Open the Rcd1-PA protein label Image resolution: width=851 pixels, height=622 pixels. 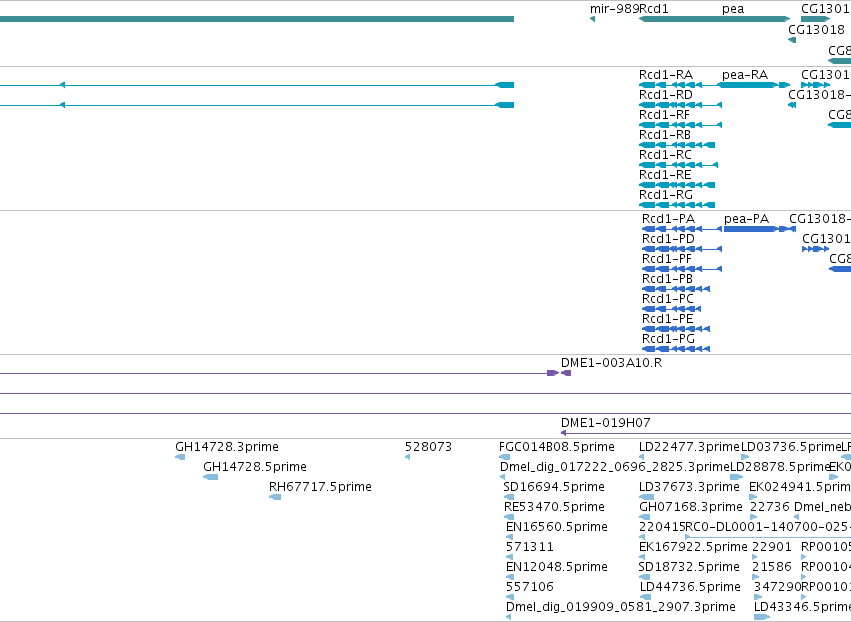click(668, 219)
